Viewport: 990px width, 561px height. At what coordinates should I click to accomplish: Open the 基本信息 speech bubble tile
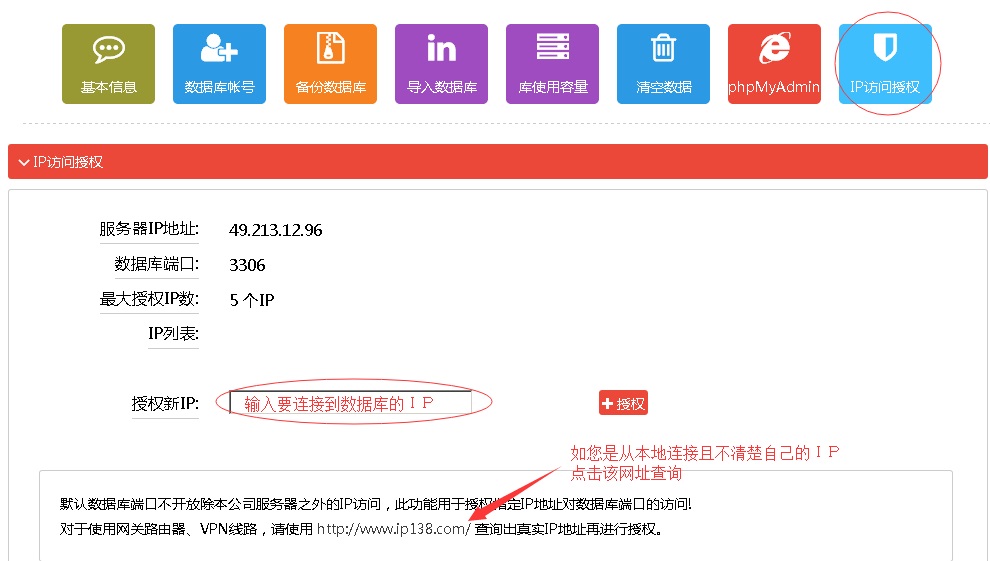(x=108, y=64)
